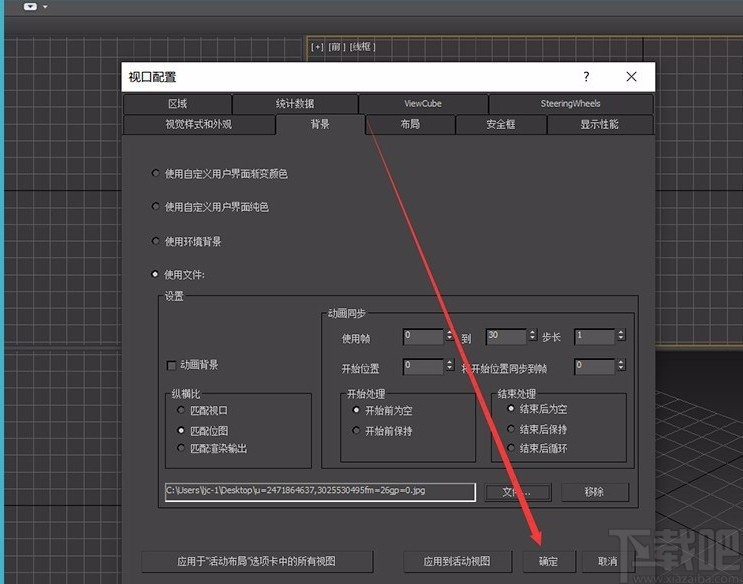Click the [线框] viewport shading label
This screenshot has height=584, width=743.
362,47
